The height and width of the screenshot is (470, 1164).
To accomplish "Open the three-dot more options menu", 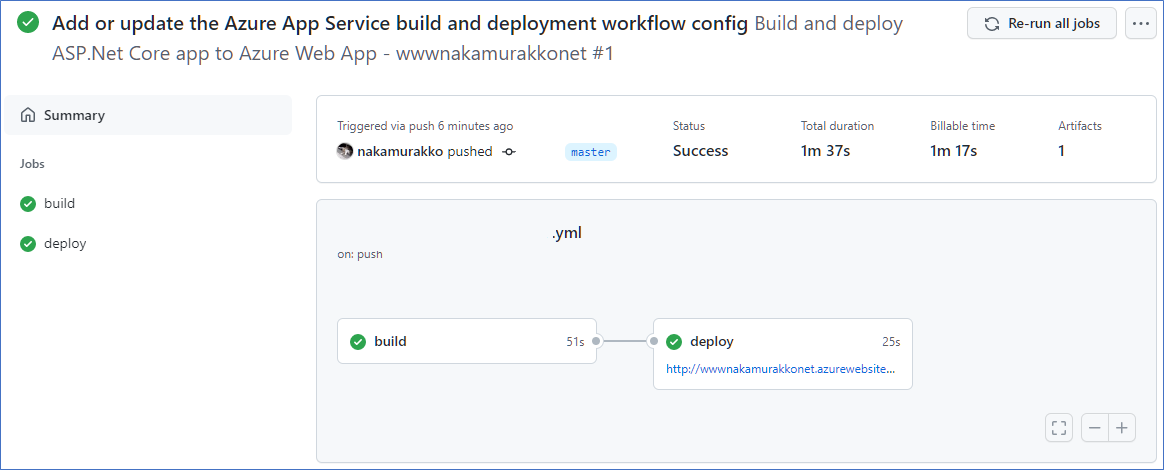I will point(1141,24).
